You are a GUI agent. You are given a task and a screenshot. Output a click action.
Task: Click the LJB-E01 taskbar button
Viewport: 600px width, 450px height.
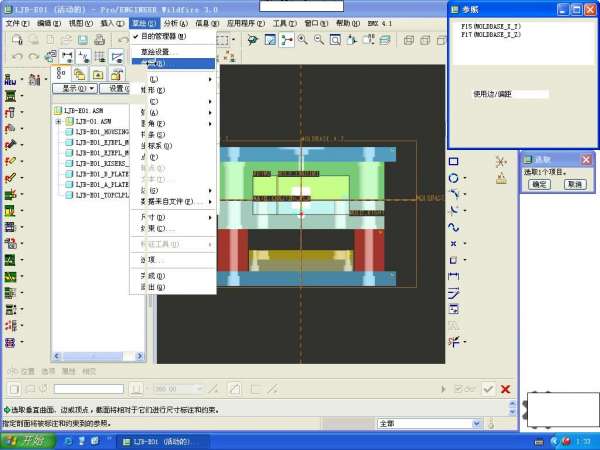point(162,442)
